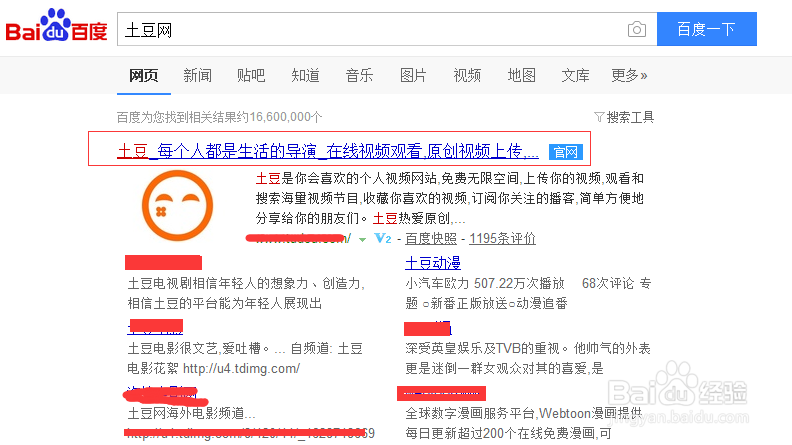Expand the 更多» menu
Viewport: 792px width, 445px height.
click(629, 76)
